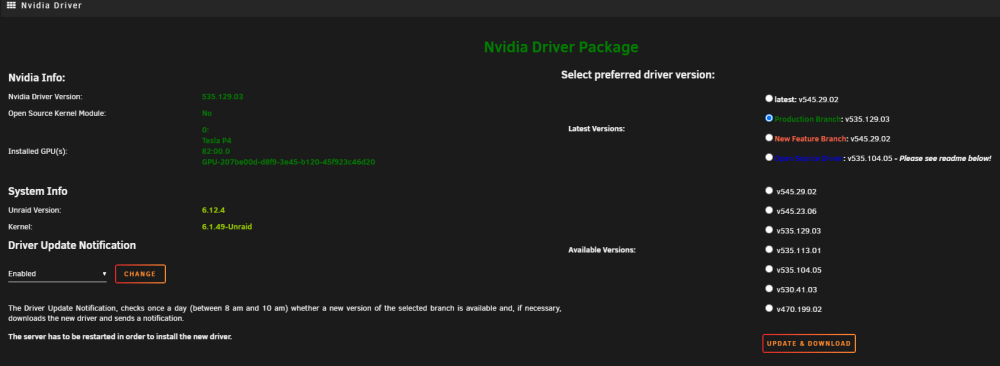
Task: Click the New Feature Branch label
Action: 811,138
